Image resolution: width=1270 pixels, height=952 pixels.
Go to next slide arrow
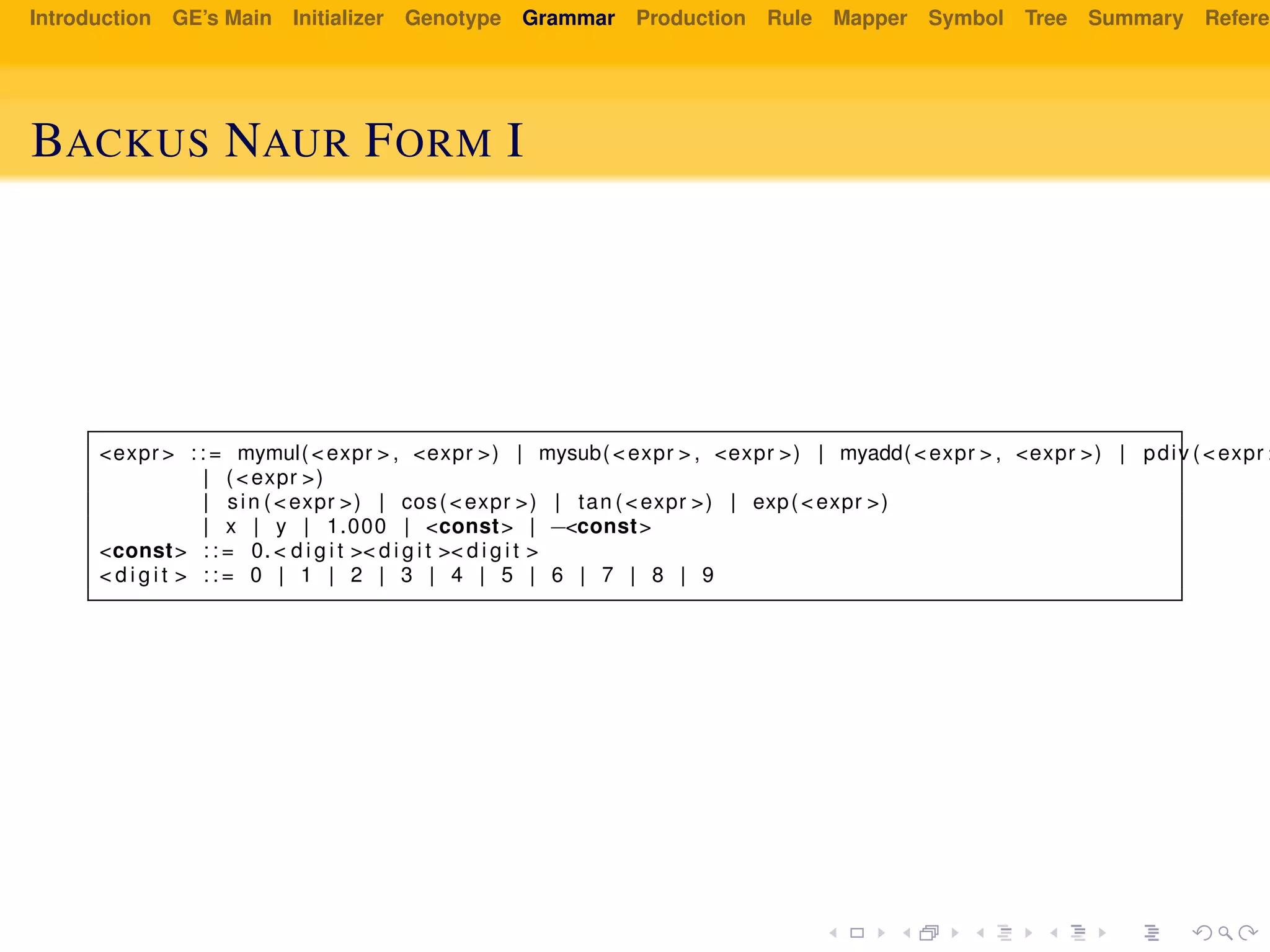tap(881, 933)
